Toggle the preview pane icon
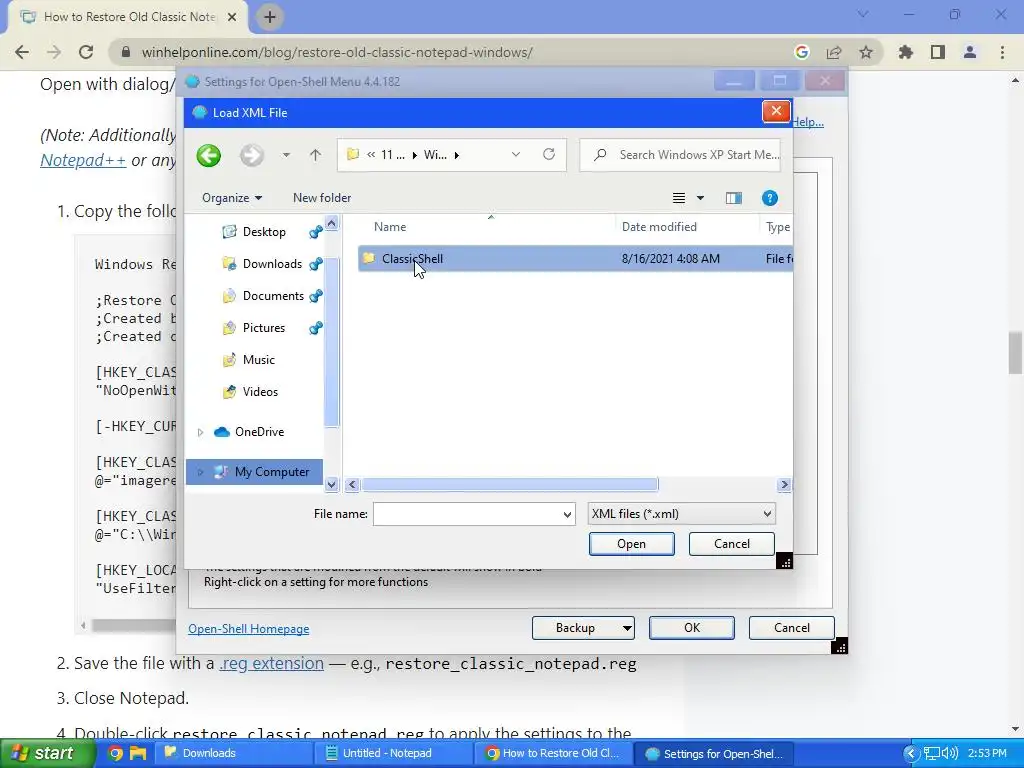 734,198
